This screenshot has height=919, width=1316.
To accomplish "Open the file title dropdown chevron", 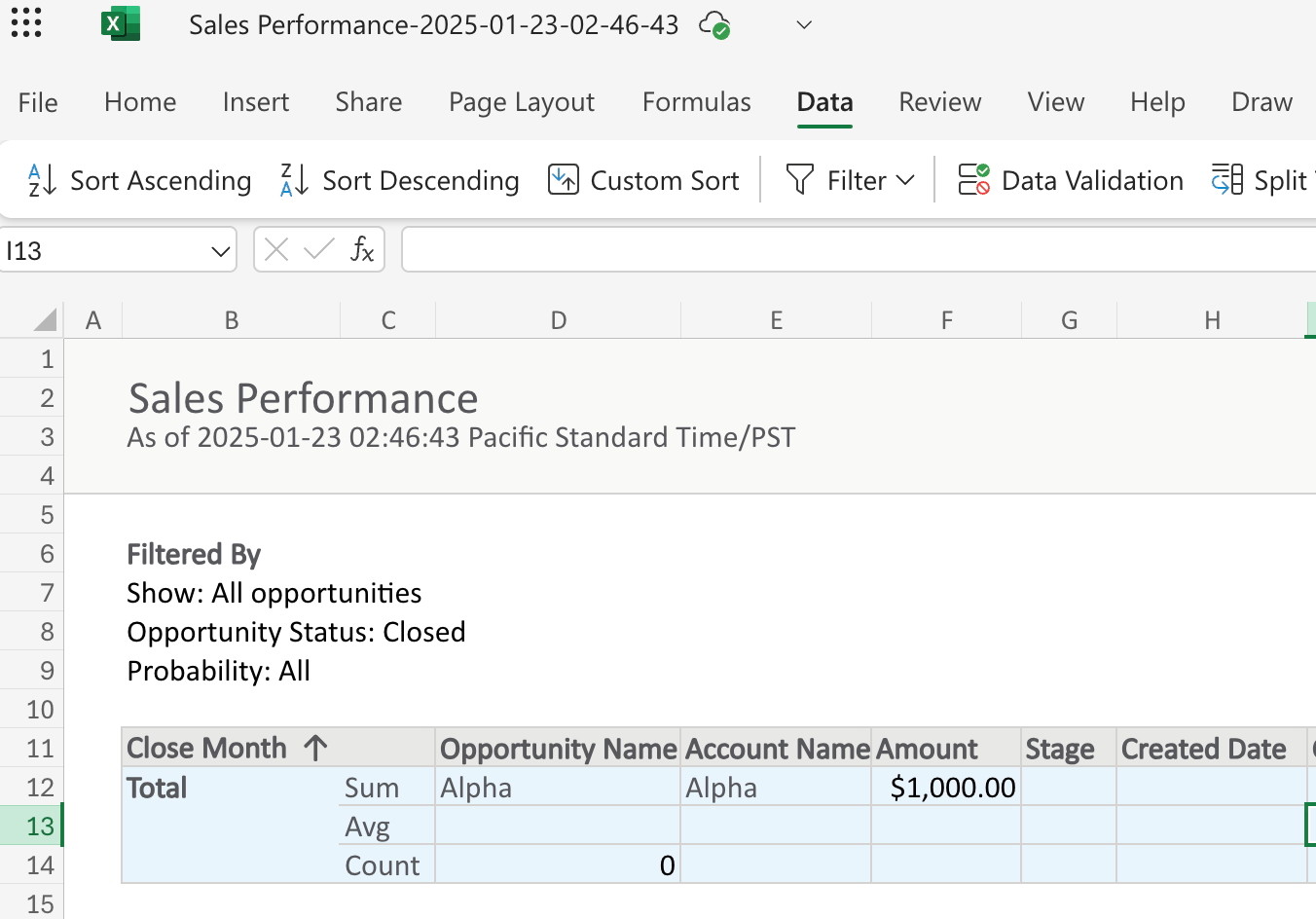I will (x=804, y=25).
